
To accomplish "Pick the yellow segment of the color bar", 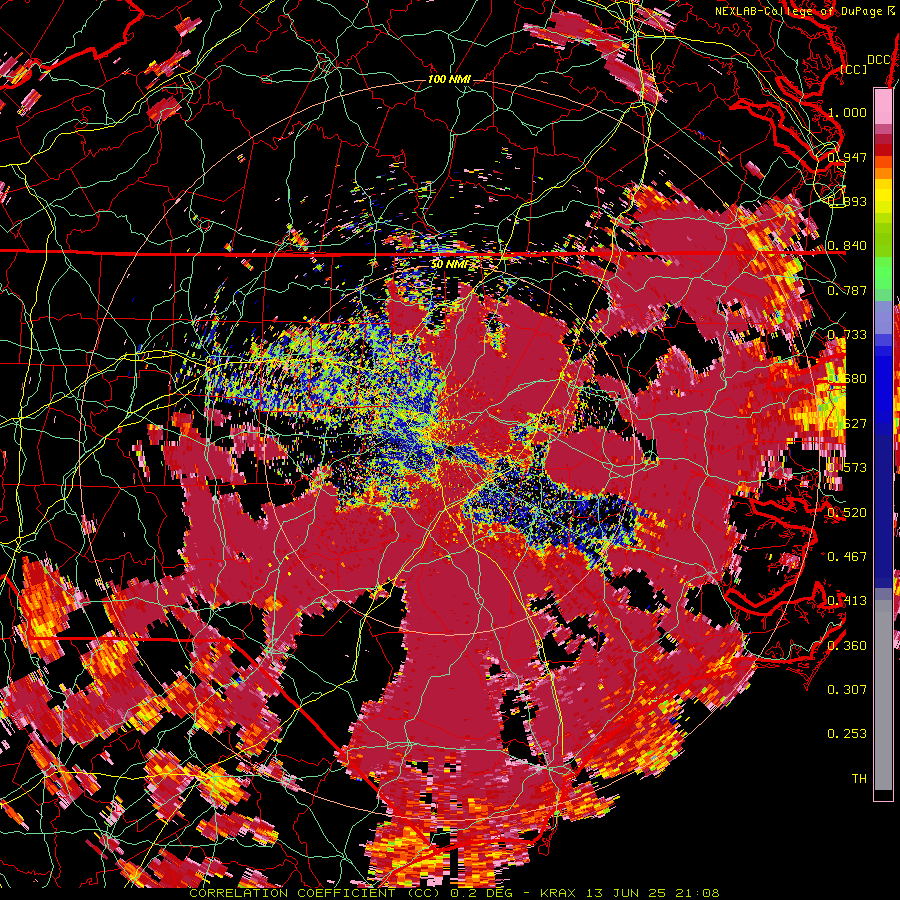I will [883, 197].
